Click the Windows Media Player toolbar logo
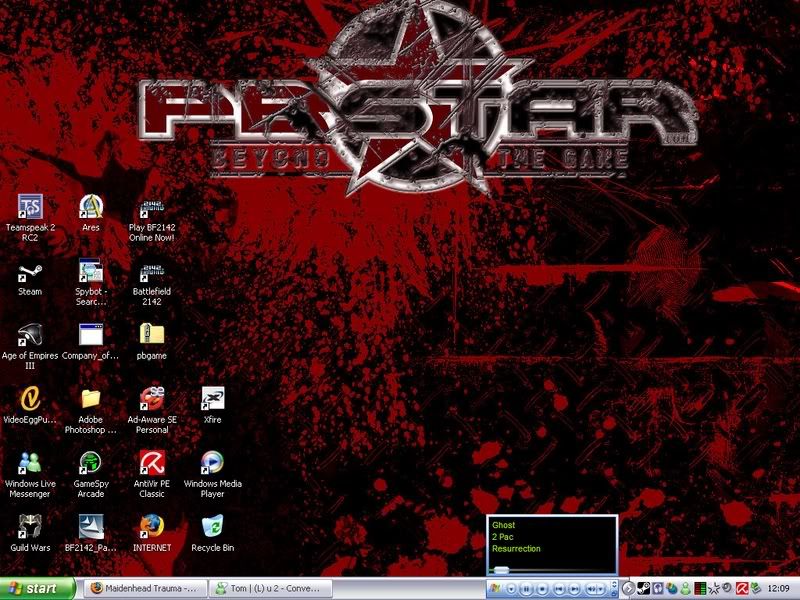The height and width of the screenshot is (600, 800). pyautogui.click(x=494, y=589)
